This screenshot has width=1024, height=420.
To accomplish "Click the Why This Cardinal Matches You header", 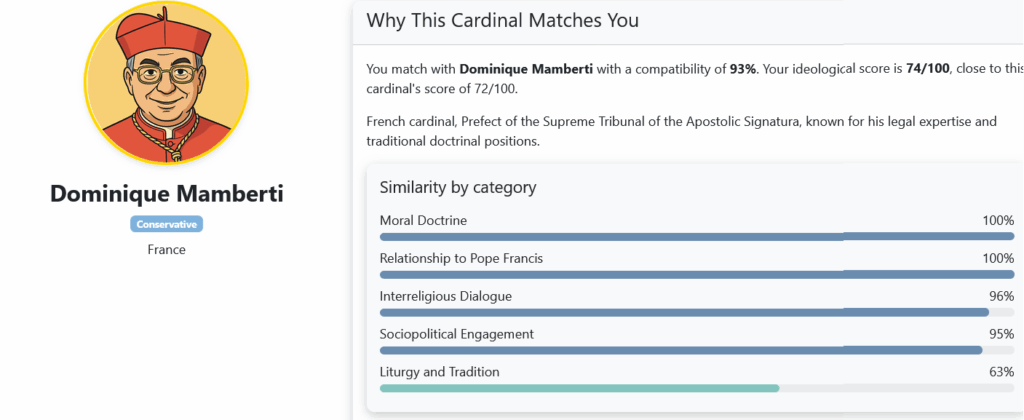I will coord(502,20).
